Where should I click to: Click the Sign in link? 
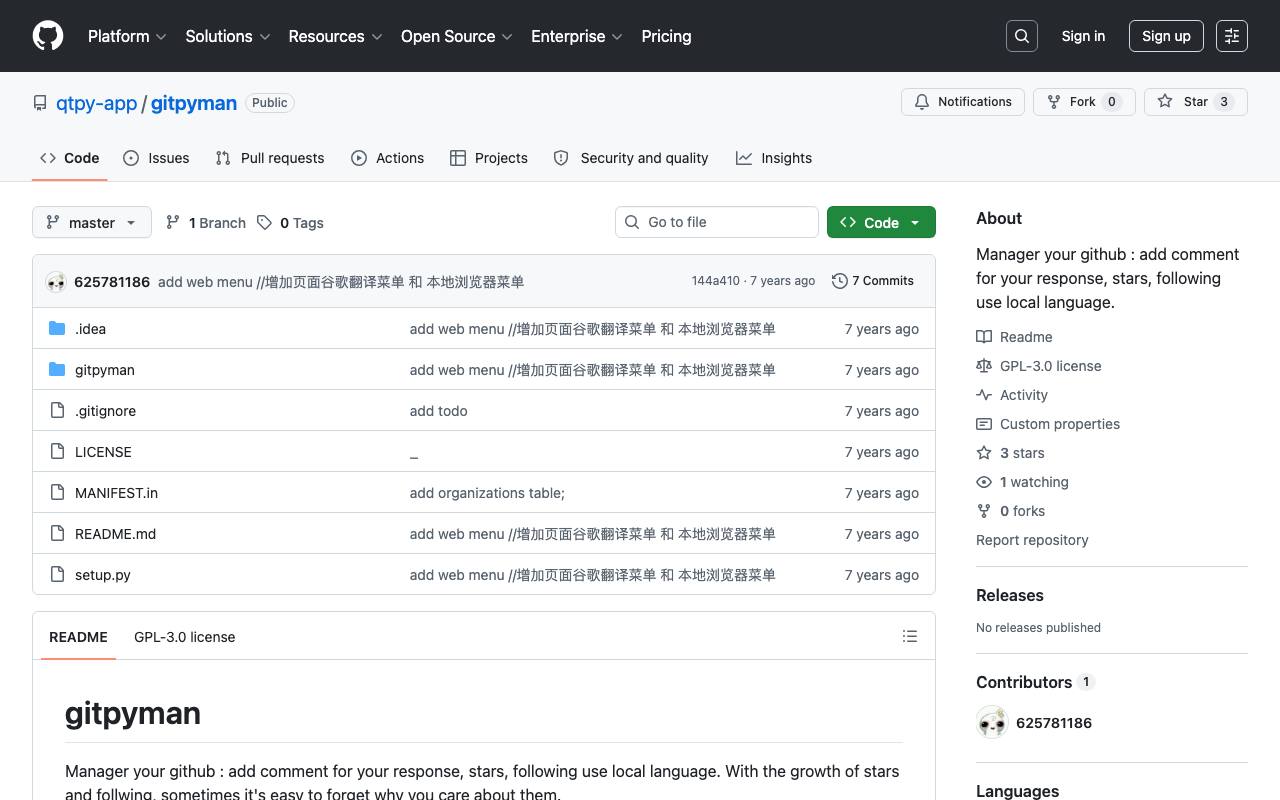point(1083,36)
